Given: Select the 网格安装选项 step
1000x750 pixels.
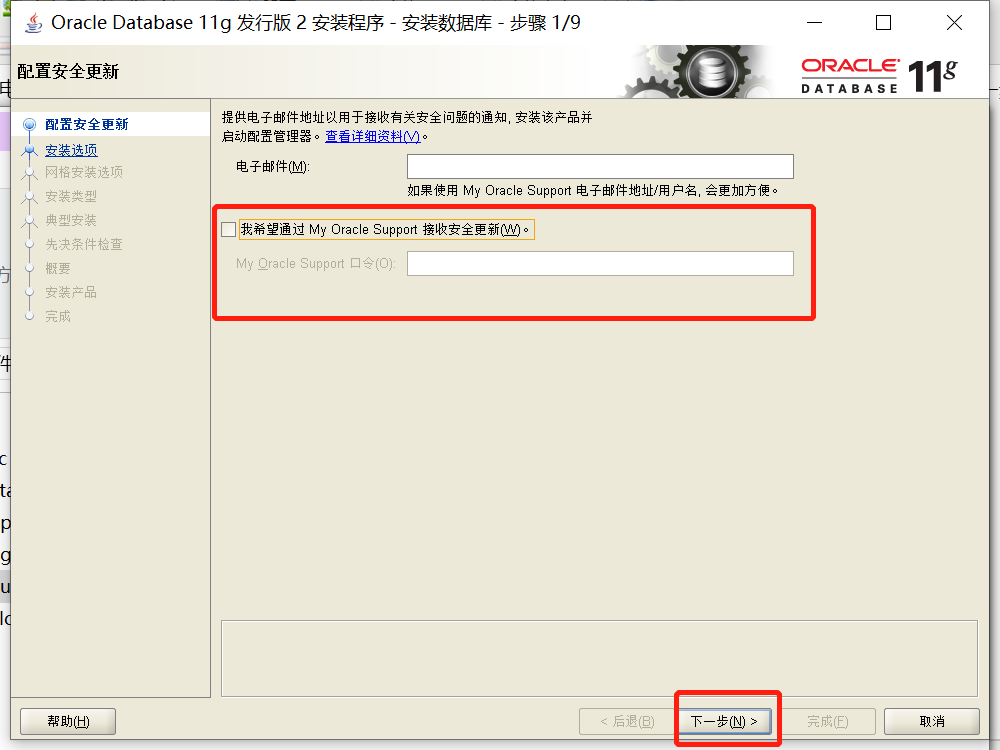Looking at the screenshot, I should click(x=84, y=172).
